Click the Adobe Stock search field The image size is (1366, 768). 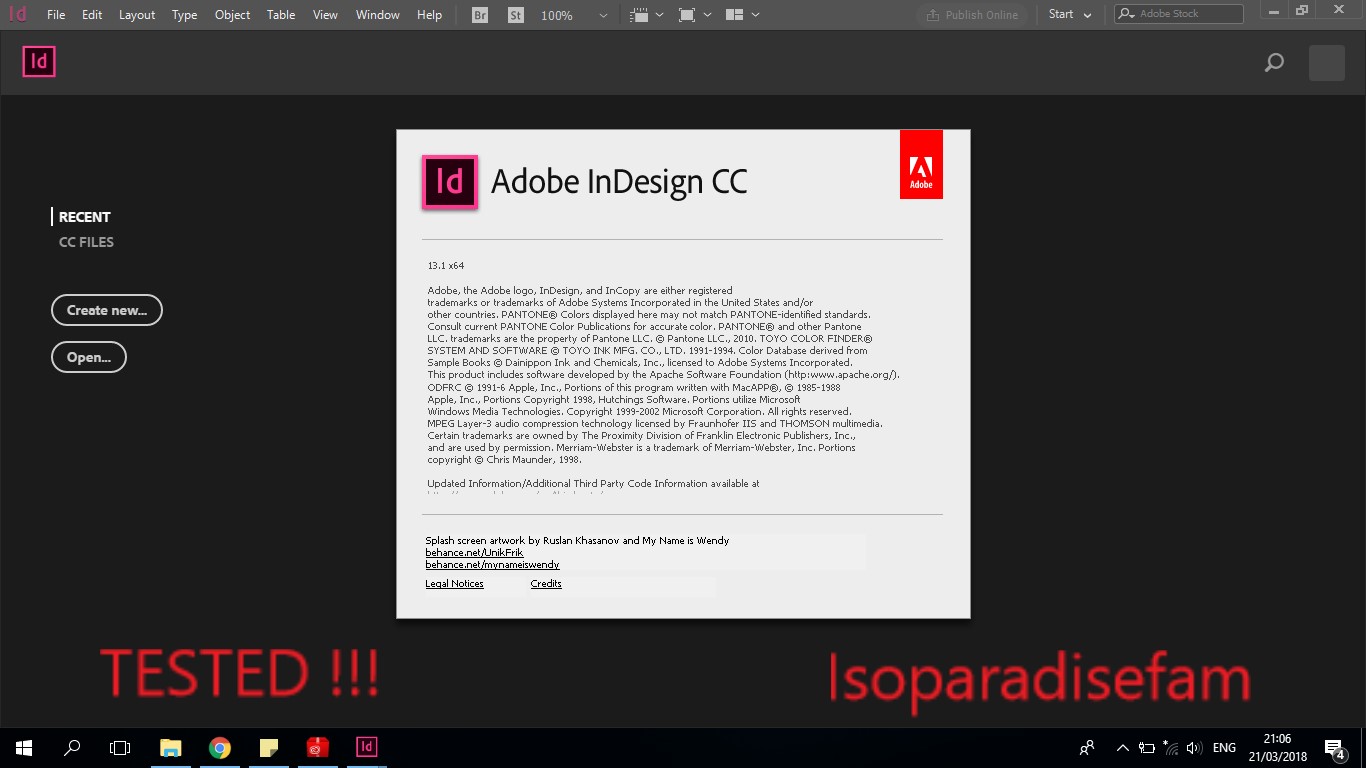pos(1179,14)
